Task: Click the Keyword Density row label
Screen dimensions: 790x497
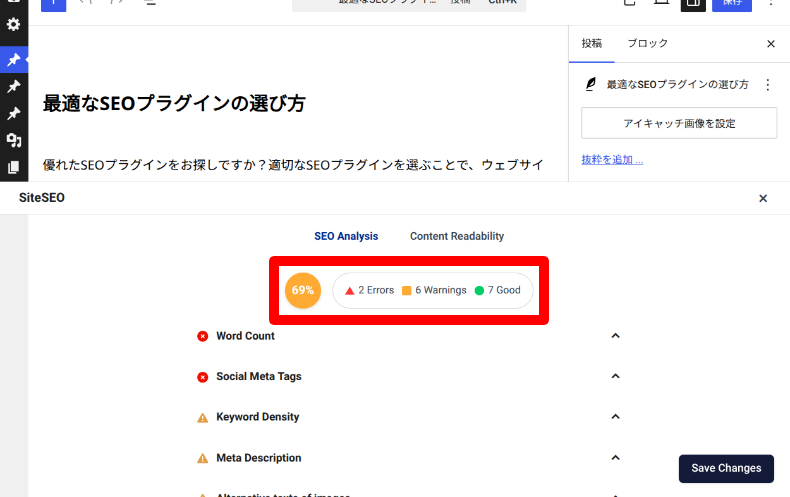Action: pyautogui.click(x=257, y=417)
